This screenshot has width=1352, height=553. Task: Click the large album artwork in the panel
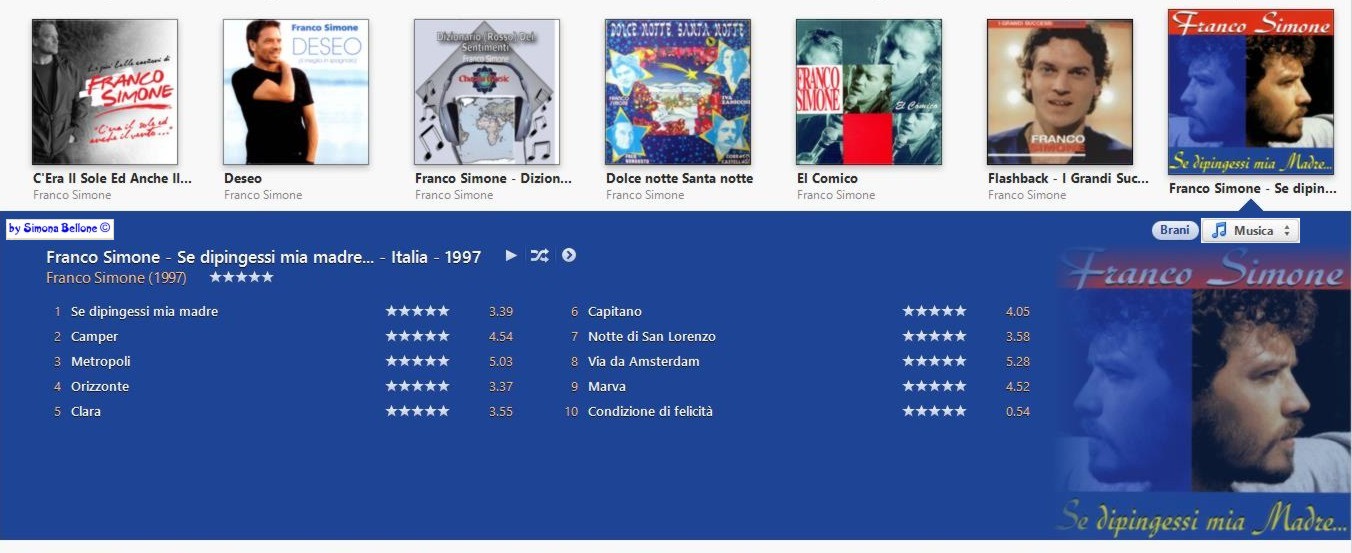[1200, 393]
